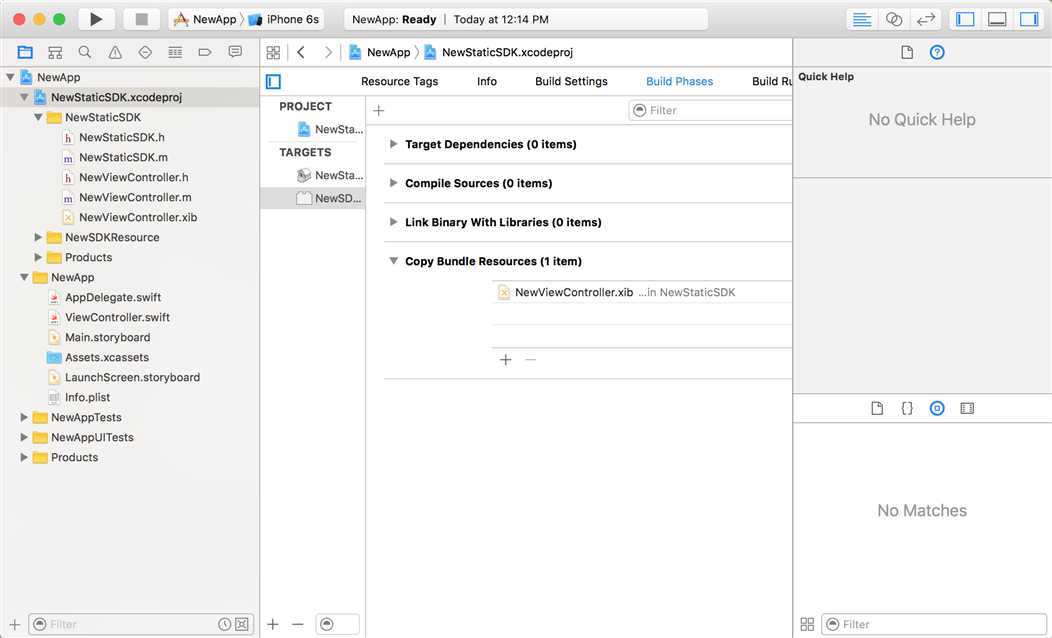This screenshot has width=1052, height=638.
Task: Expand Link Binary With Libraries section
Action: (x=394, y=222)
